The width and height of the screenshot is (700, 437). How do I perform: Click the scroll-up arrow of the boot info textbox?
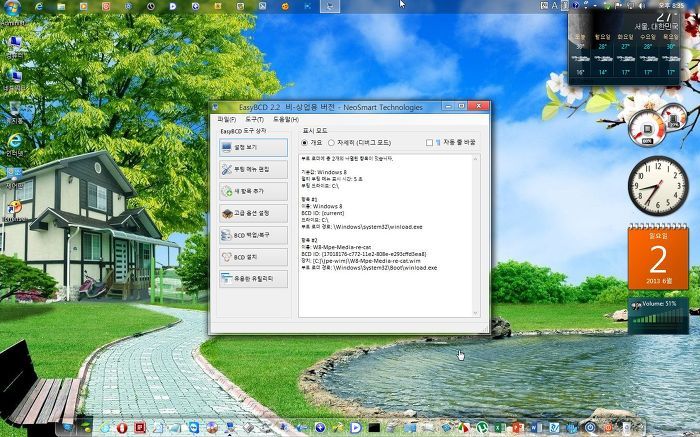pyautogui.click(x=476, y=159)
